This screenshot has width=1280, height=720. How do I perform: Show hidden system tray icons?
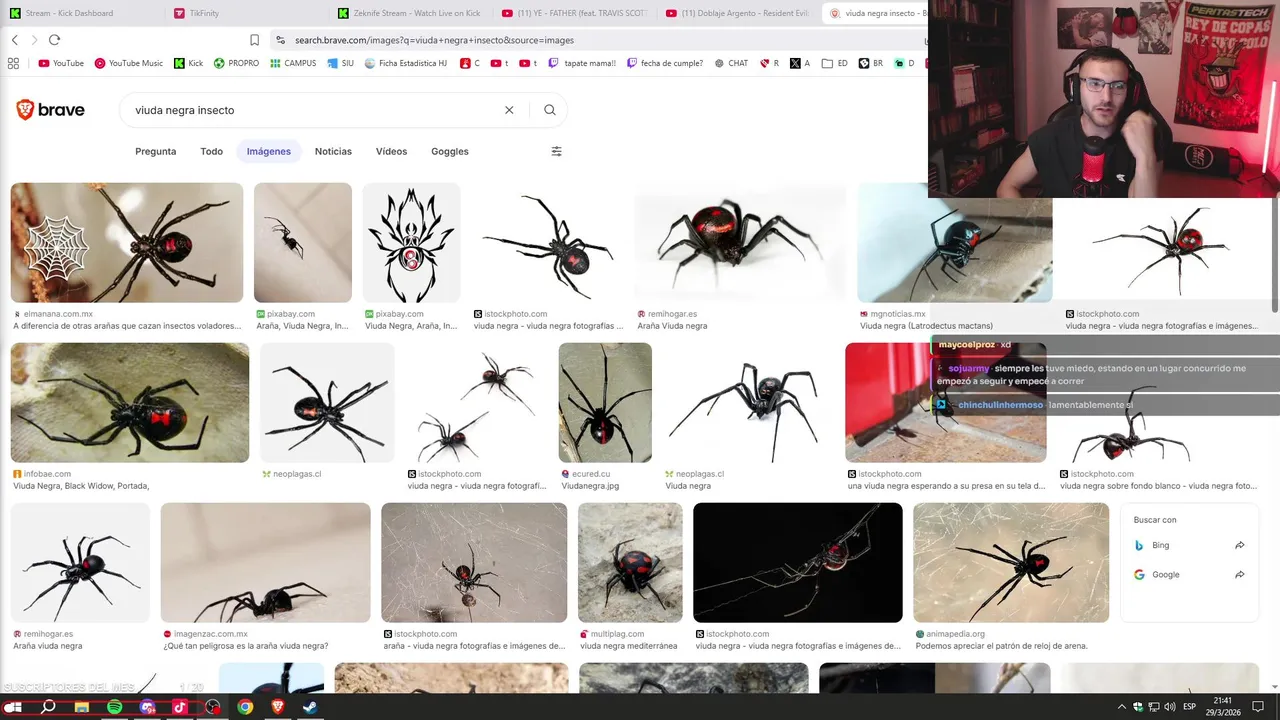point(1121,707)
